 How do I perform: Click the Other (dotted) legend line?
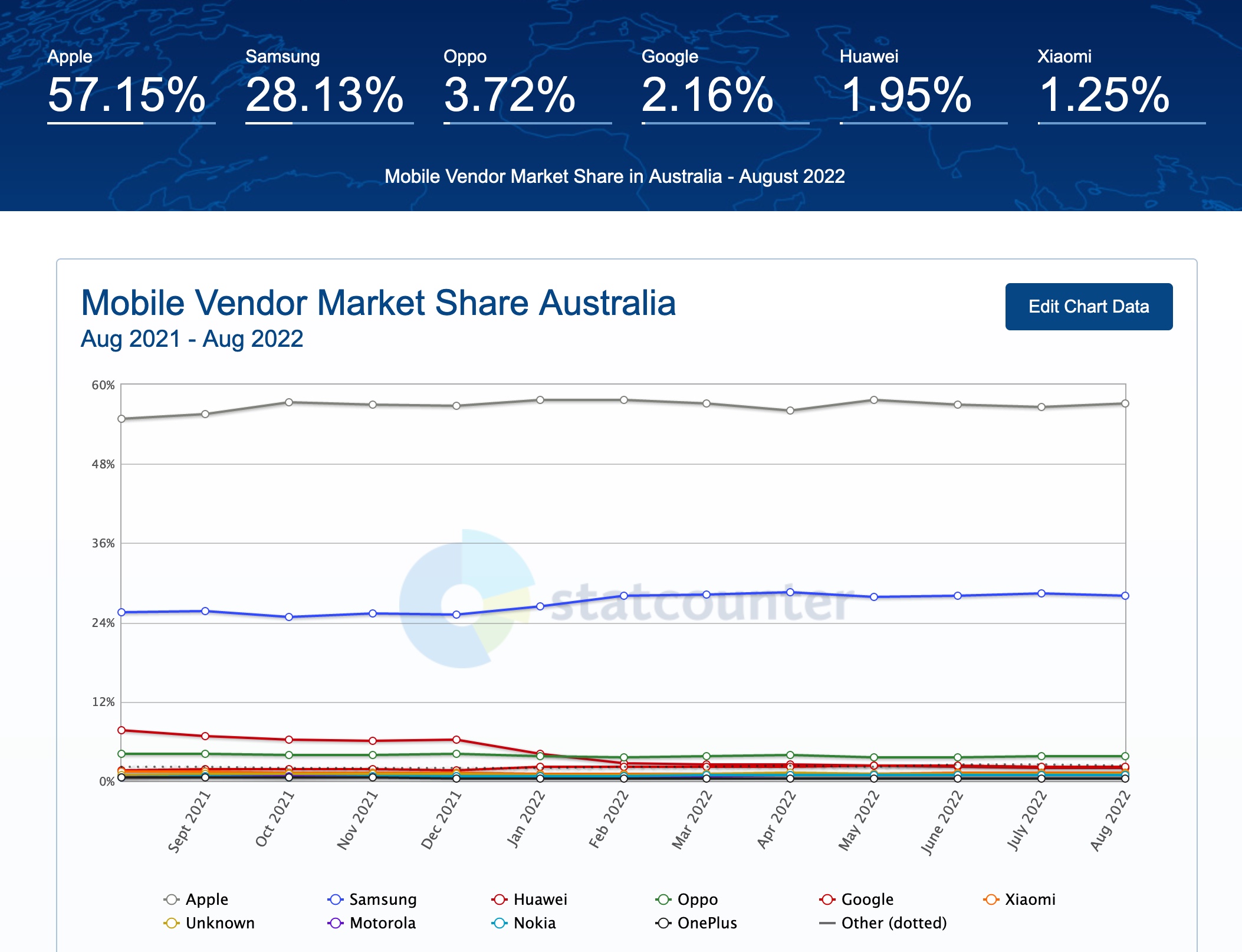point(827,923)
